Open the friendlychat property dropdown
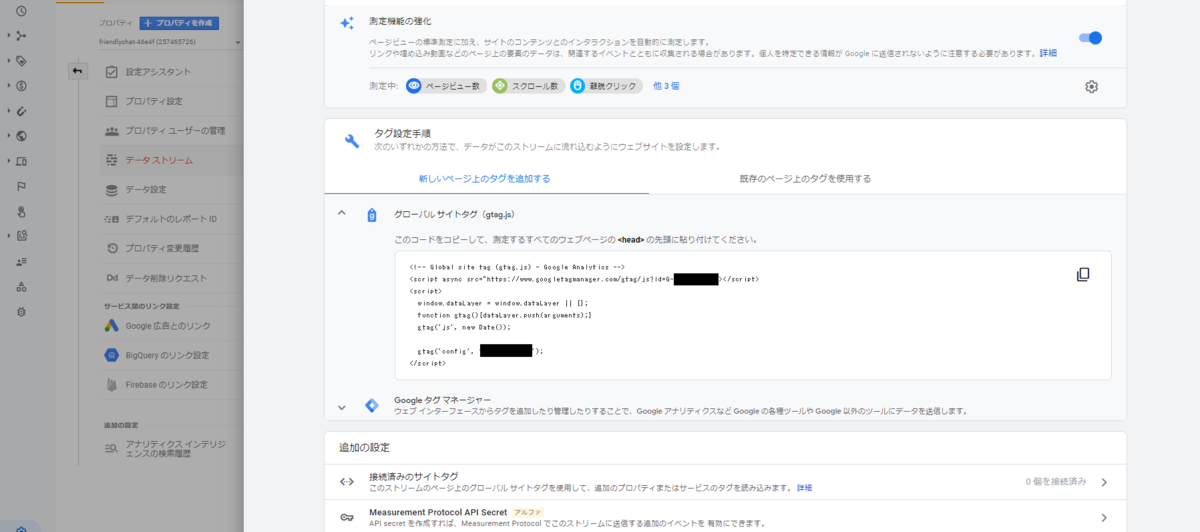This screenshot has width=1200, height=532. point(170,42)
